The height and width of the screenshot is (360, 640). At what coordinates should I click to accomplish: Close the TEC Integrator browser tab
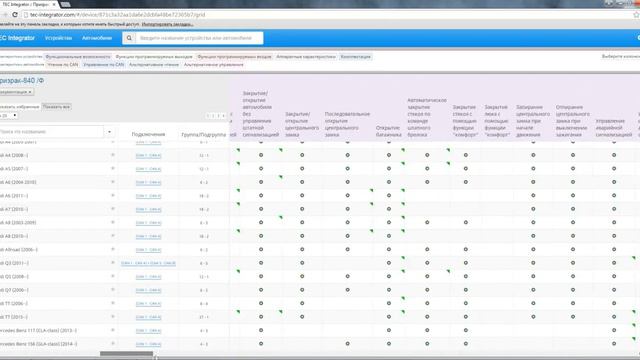pyautogui.click(x=53, y=4)
